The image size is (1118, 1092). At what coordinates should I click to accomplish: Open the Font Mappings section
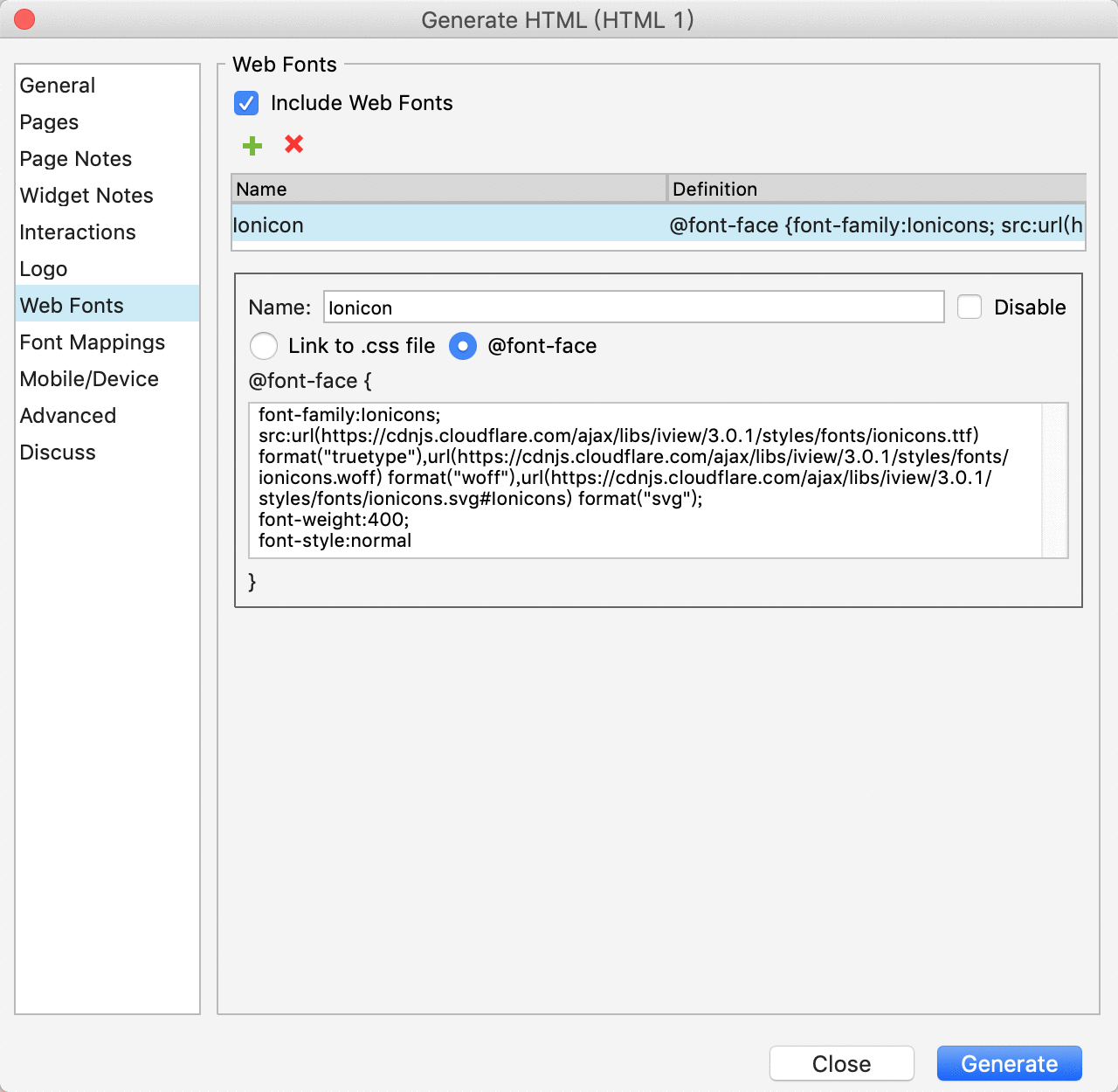point(107,342)
